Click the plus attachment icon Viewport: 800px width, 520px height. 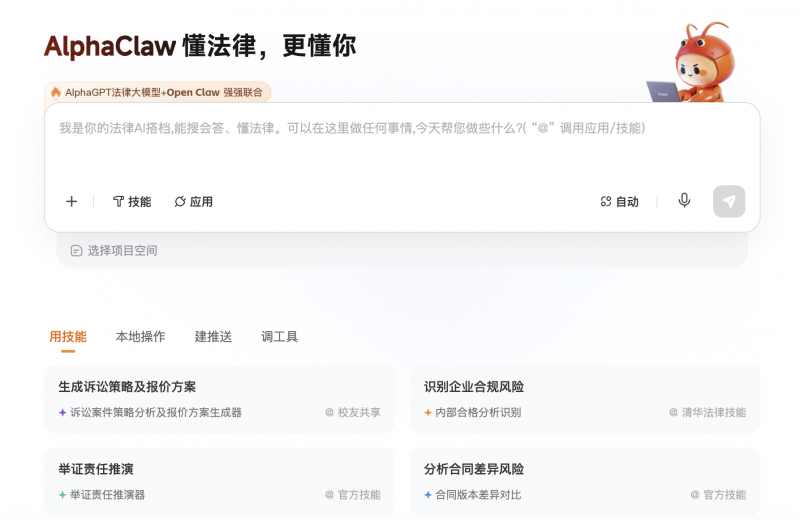71,202
